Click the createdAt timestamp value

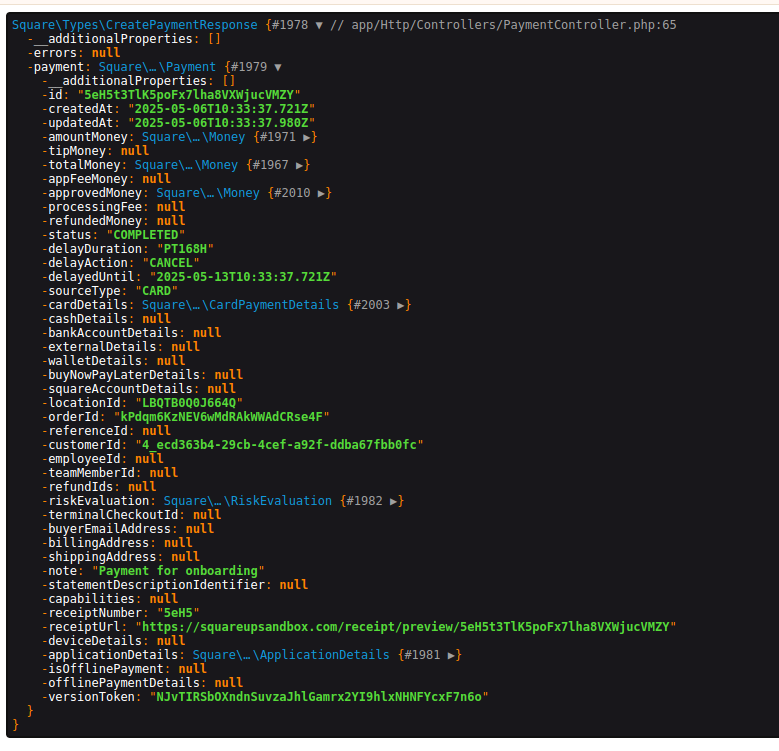tap(222, 109)
